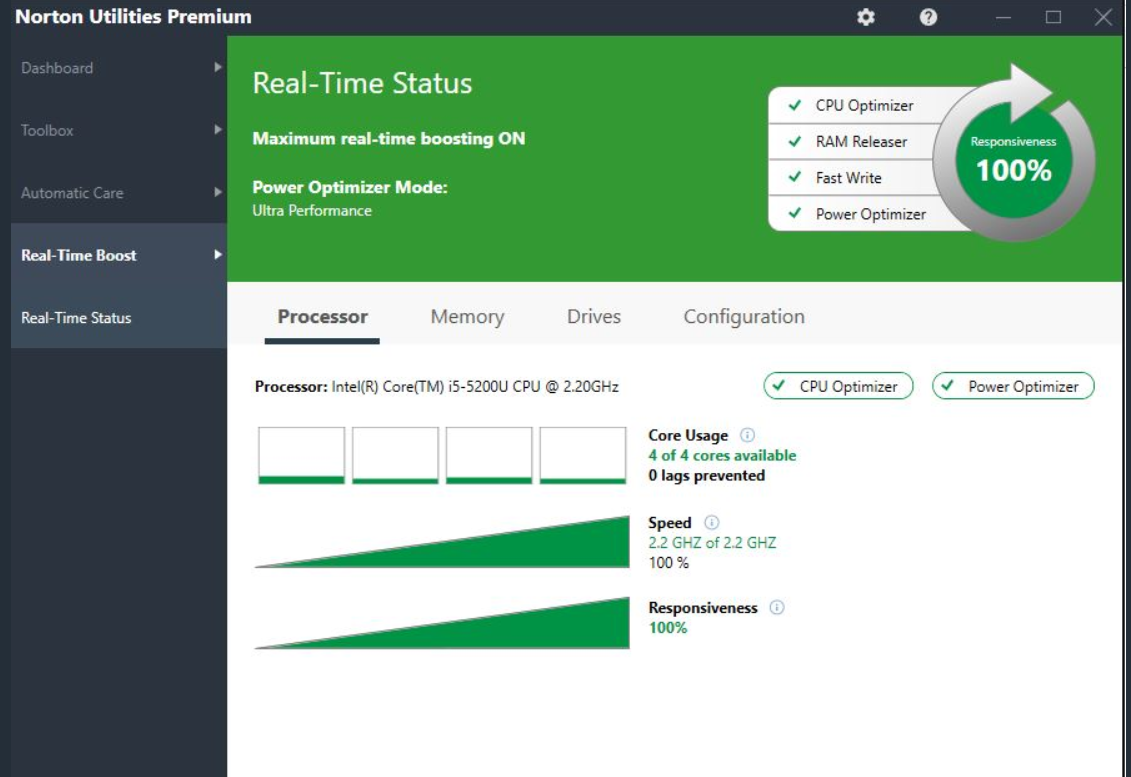The image size is (1131, 777).
Task: Switch to the Processor tab
Action: pos(322,317)
